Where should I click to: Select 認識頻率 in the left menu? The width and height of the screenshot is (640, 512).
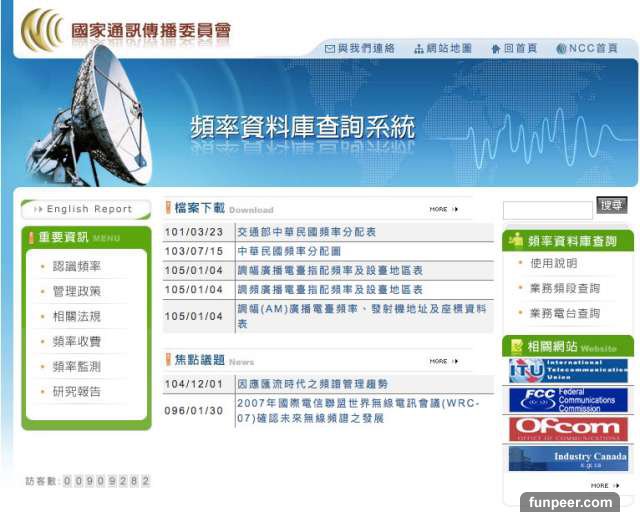click(x=77, y=266)
